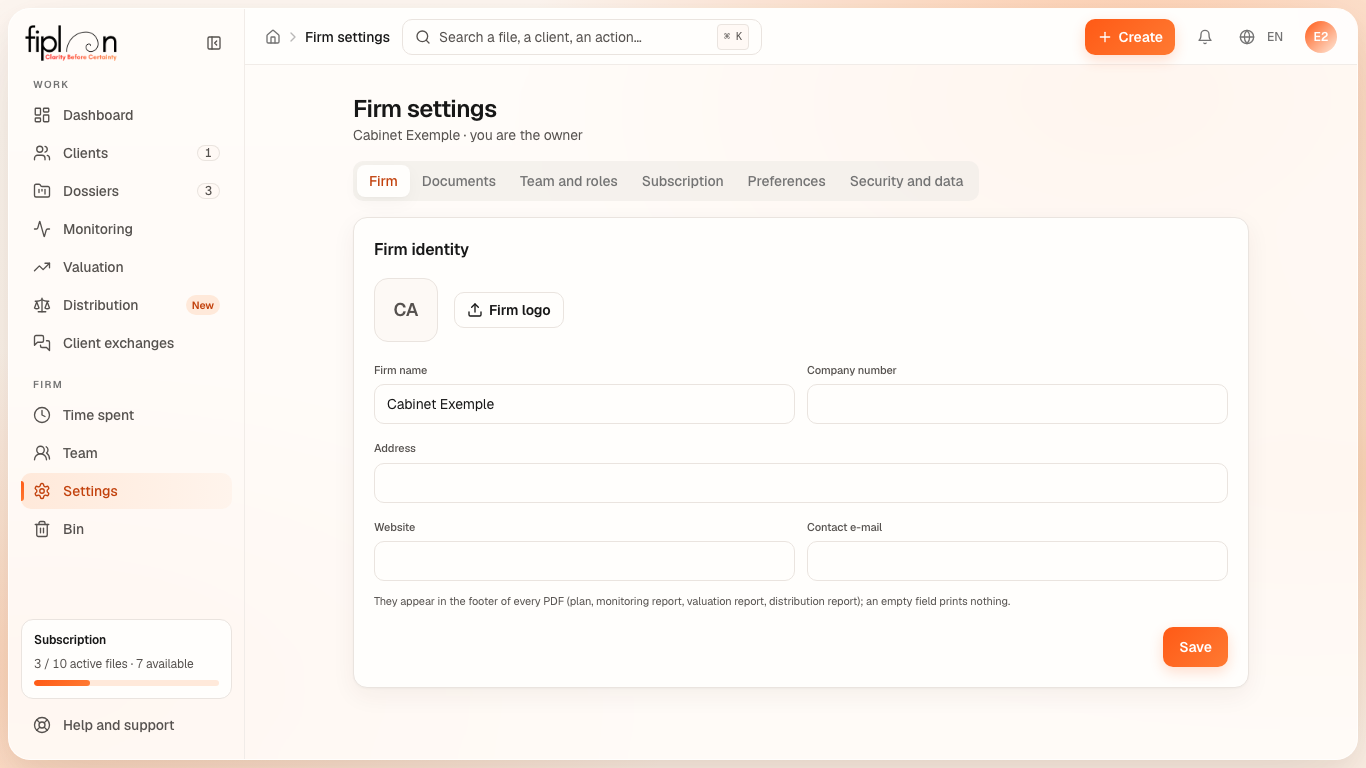The image size is (1366, 768).
Task: Select the Preferences tab
Action: click(x=787, y=181)
